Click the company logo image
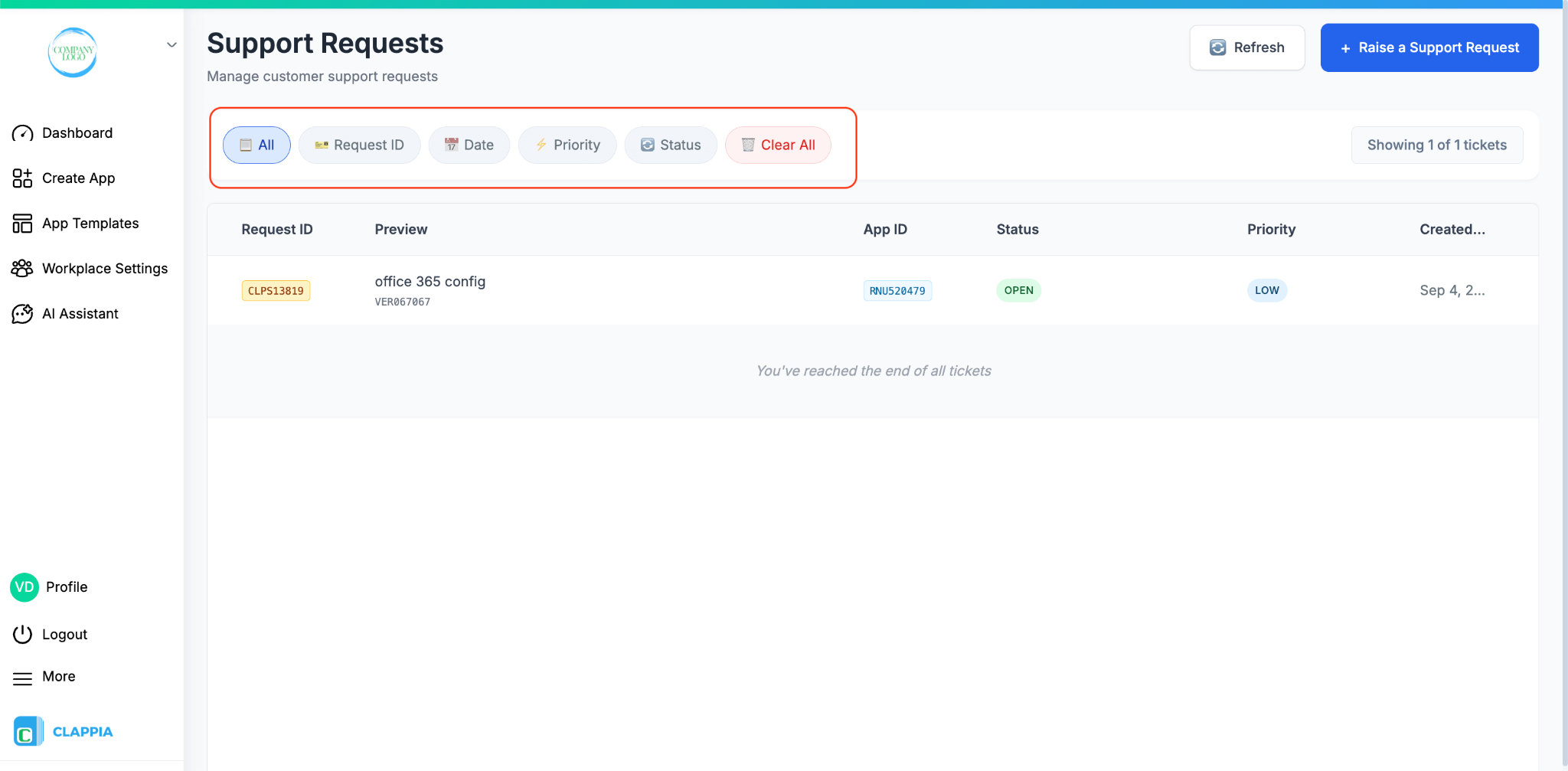 (73, 52)
